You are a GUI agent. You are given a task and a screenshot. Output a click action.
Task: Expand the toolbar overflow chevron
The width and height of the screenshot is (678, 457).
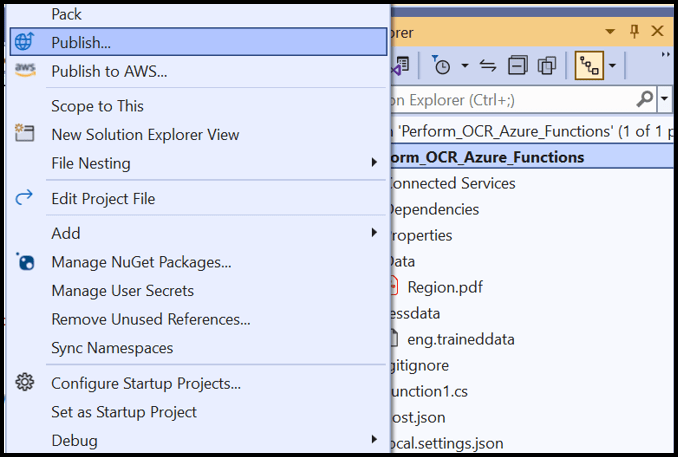pos(665,55)
